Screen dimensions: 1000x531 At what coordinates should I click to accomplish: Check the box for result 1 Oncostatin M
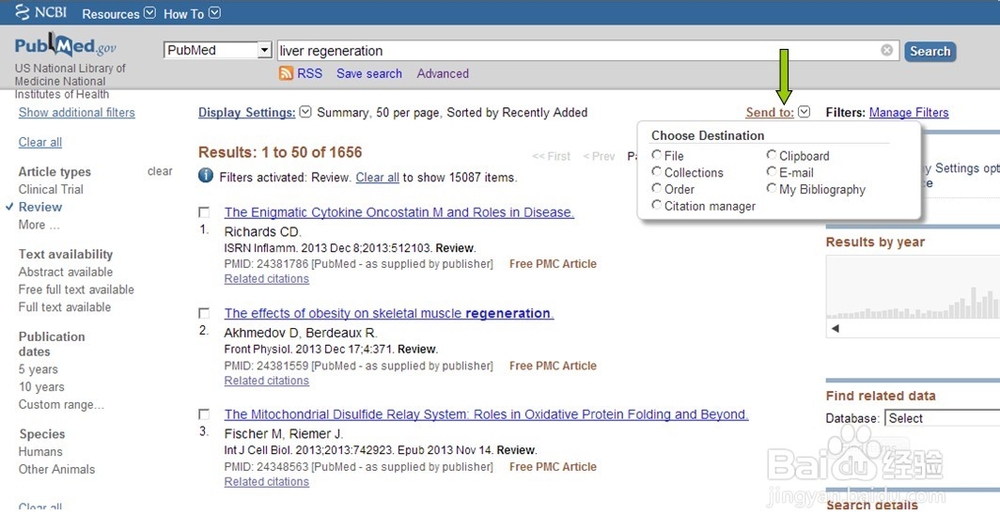coord(204,212)
